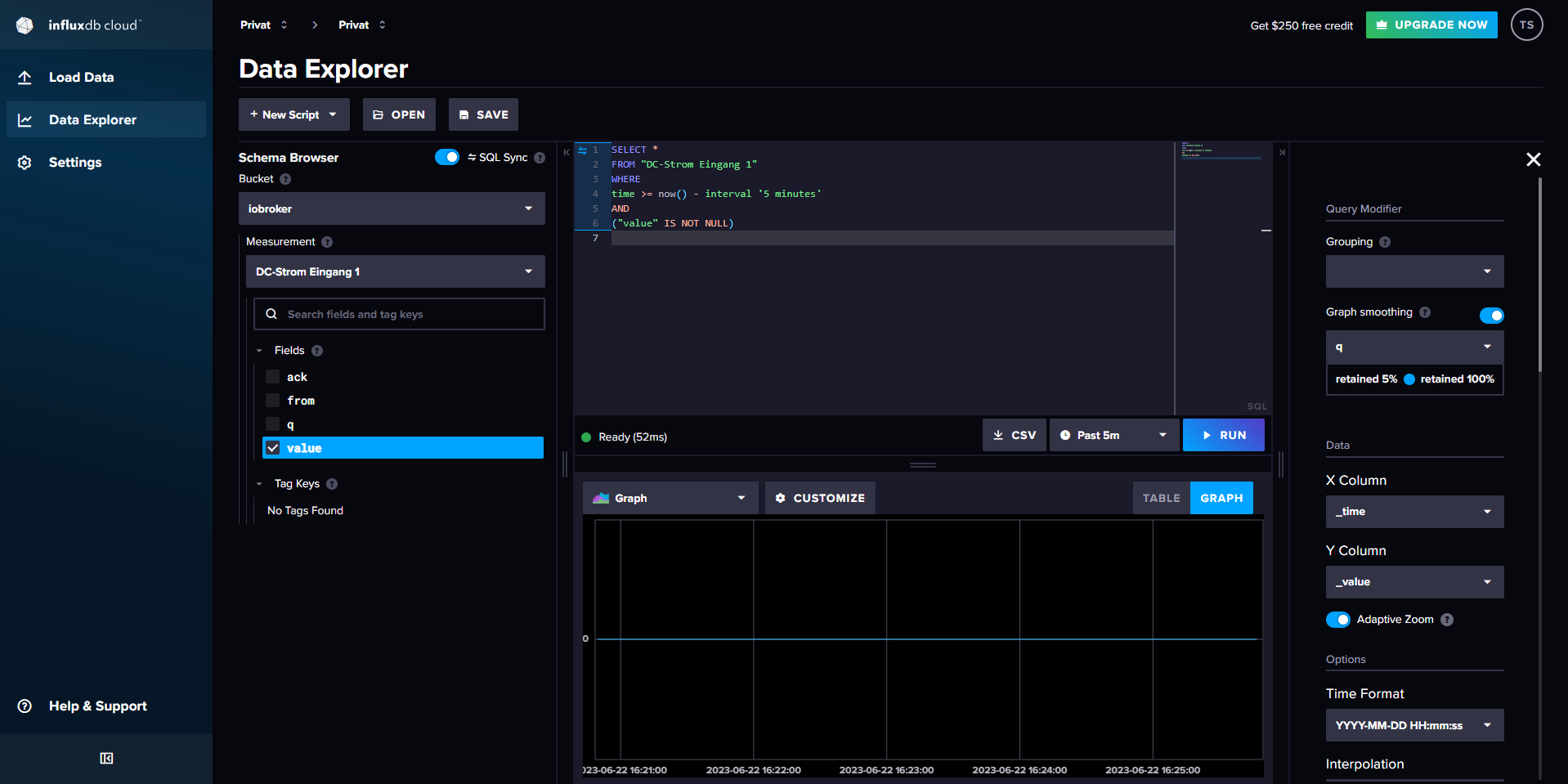Open the DC-Strom Eingang 1 measurement dropdown
Screen dimensions: 1568x784
396,271
